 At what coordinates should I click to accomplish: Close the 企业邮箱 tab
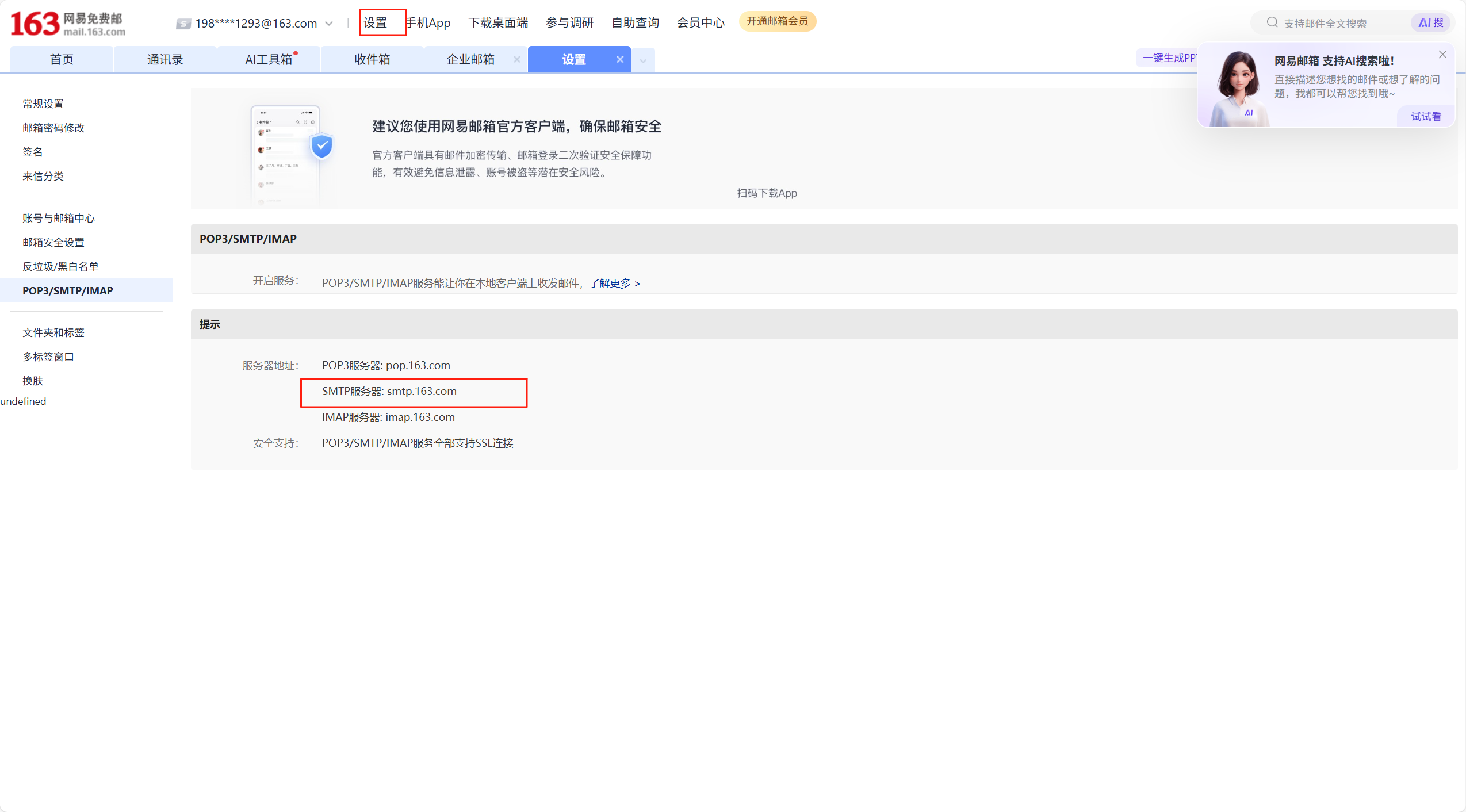516,59
